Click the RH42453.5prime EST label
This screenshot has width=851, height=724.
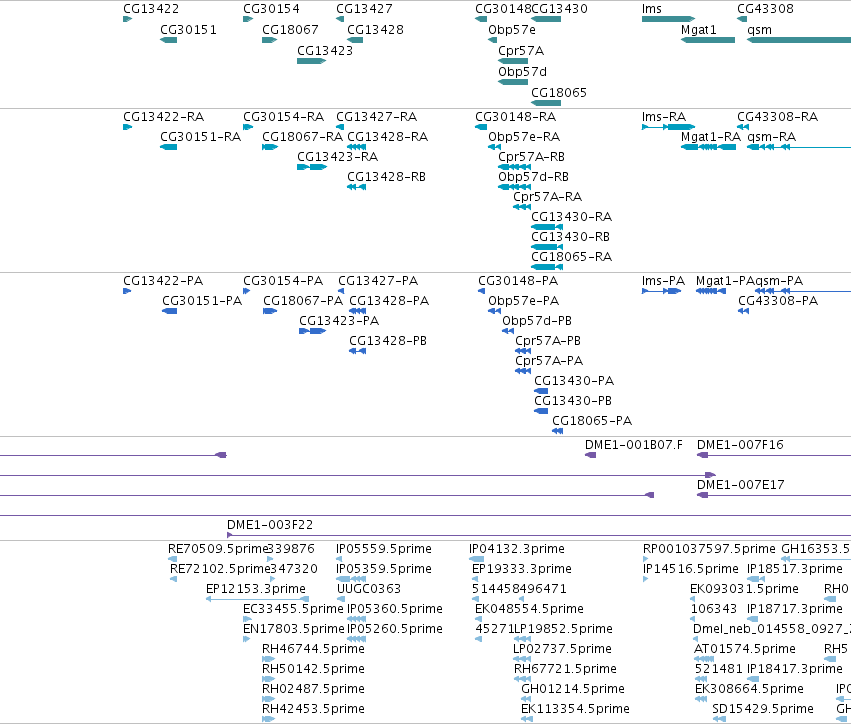pyautogui.click(x=313, y=709)
